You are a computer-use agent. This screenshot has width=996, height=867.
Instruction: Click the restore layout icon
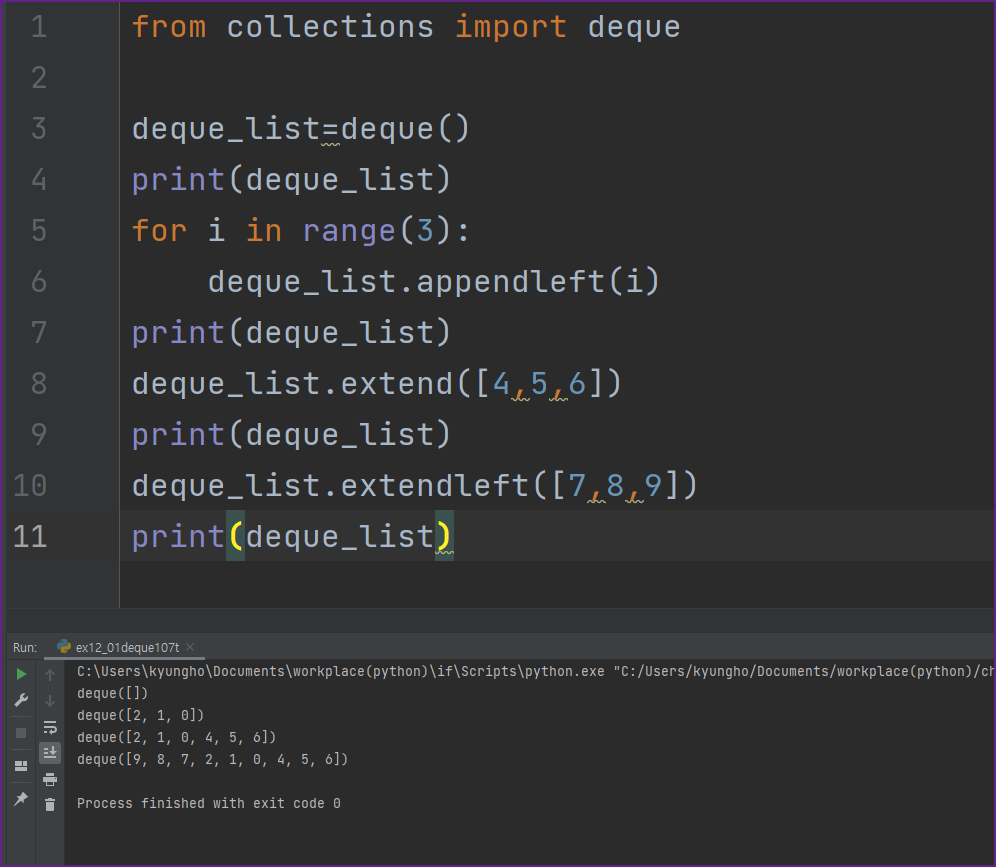(22, 762)
